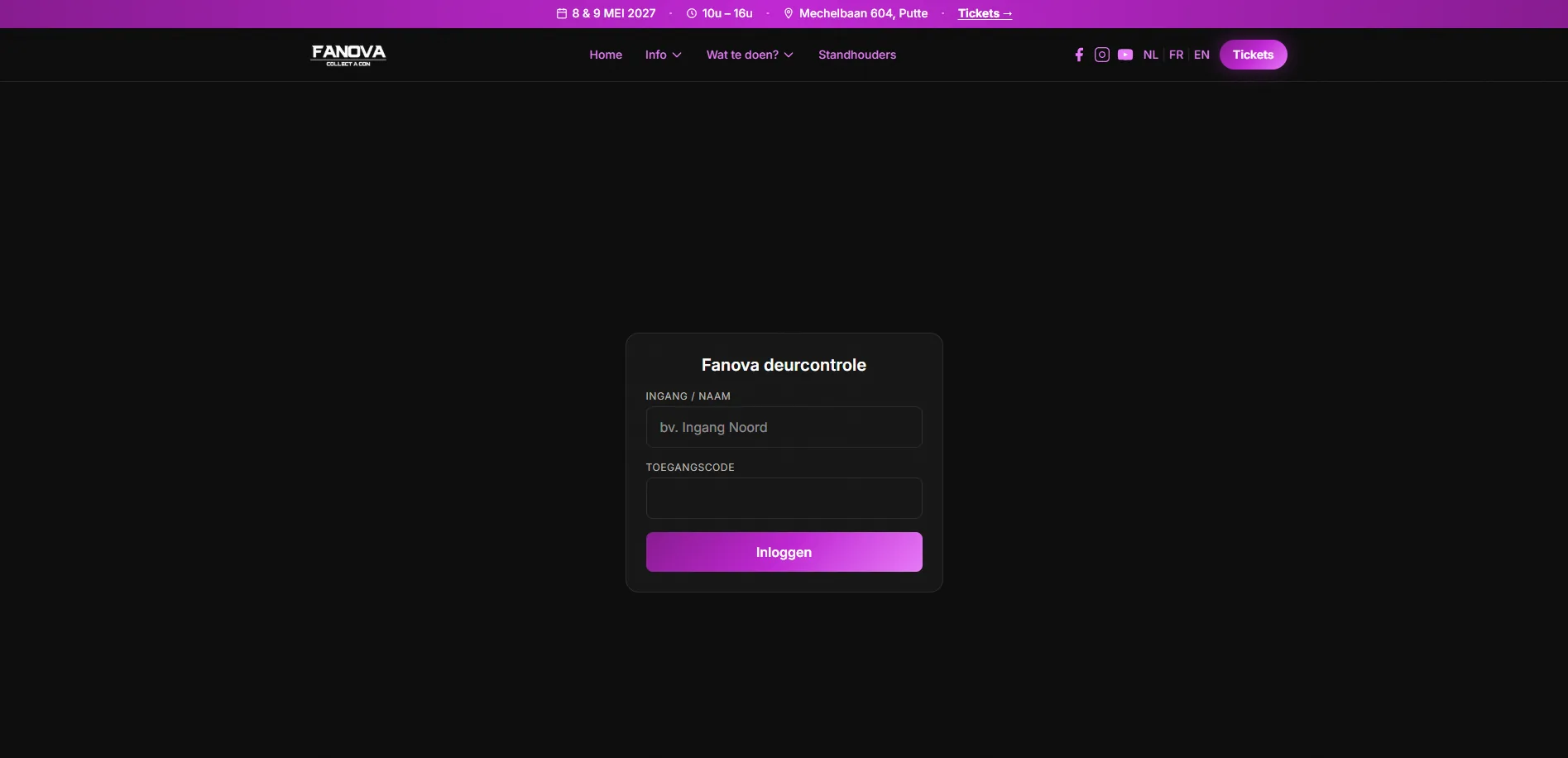The image size is (1568, 758).
Task: Click the Tickets button in the header
Action: point(1253,55)
